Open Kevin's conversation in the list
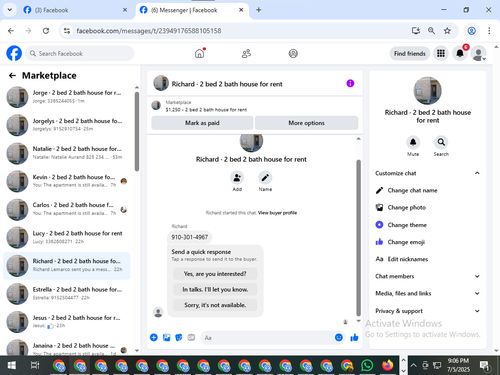The height and width of the screenshot is (375, 500). (x=67, y=181)
